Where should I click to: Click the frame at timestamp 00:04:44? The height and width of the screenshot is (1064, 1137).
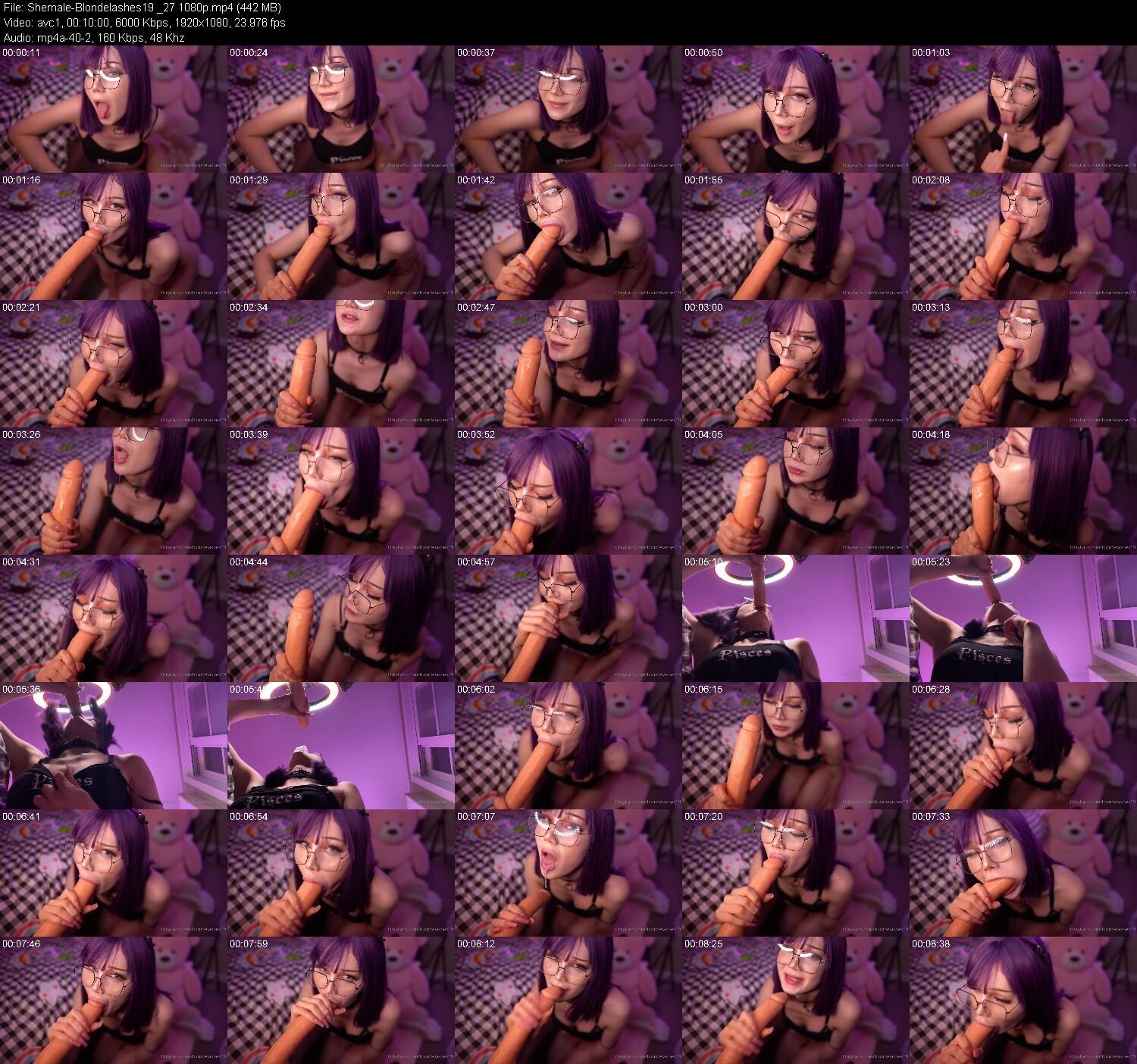341,618
